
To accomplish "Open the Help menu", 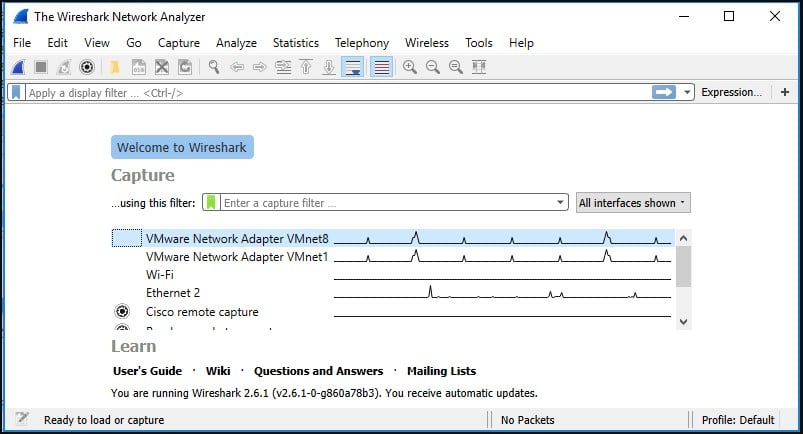I will [x=521, y=43].
